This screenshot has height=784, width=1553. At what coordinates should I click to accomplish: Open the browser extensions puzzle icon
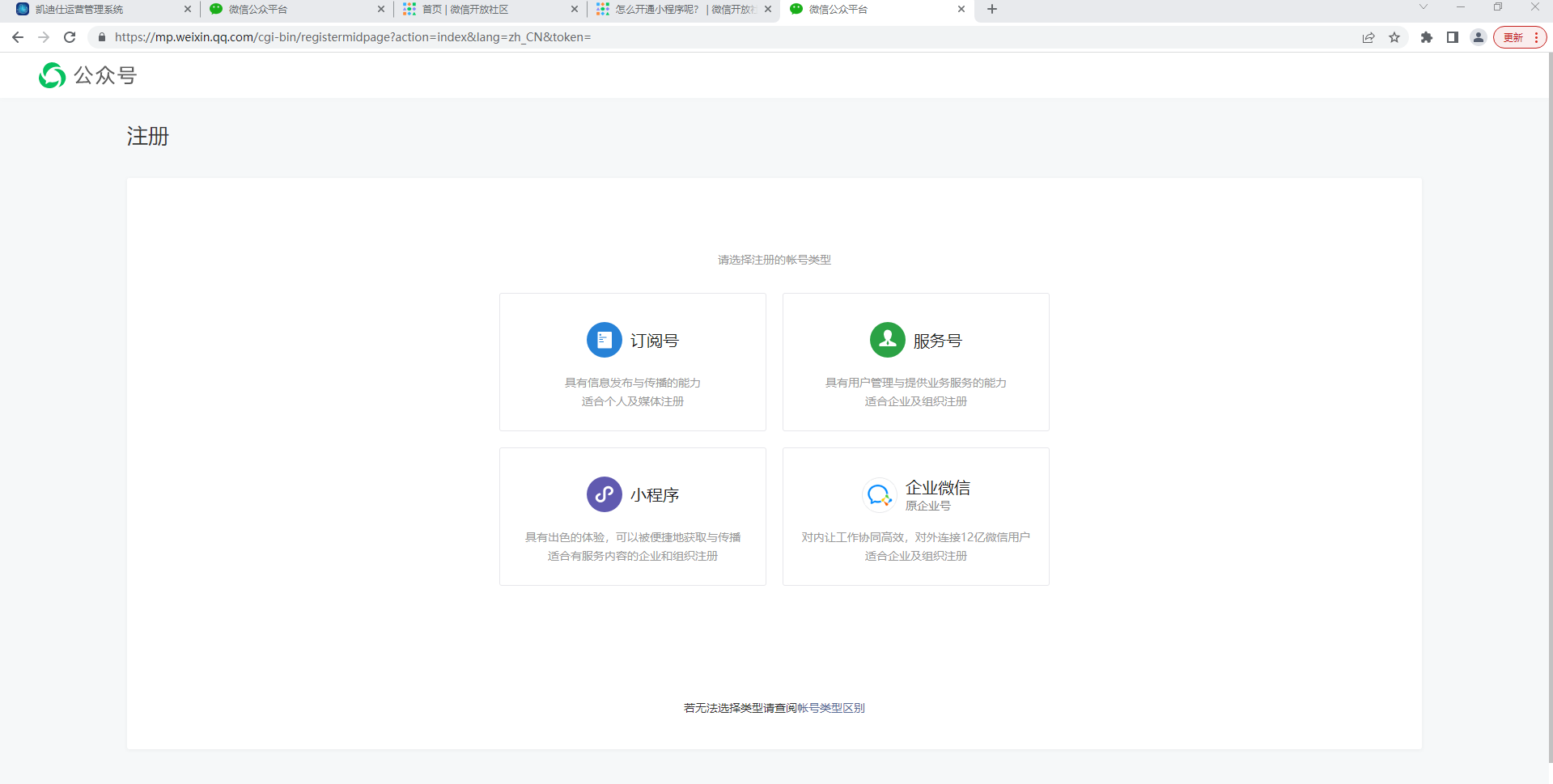coord(1427,37)
